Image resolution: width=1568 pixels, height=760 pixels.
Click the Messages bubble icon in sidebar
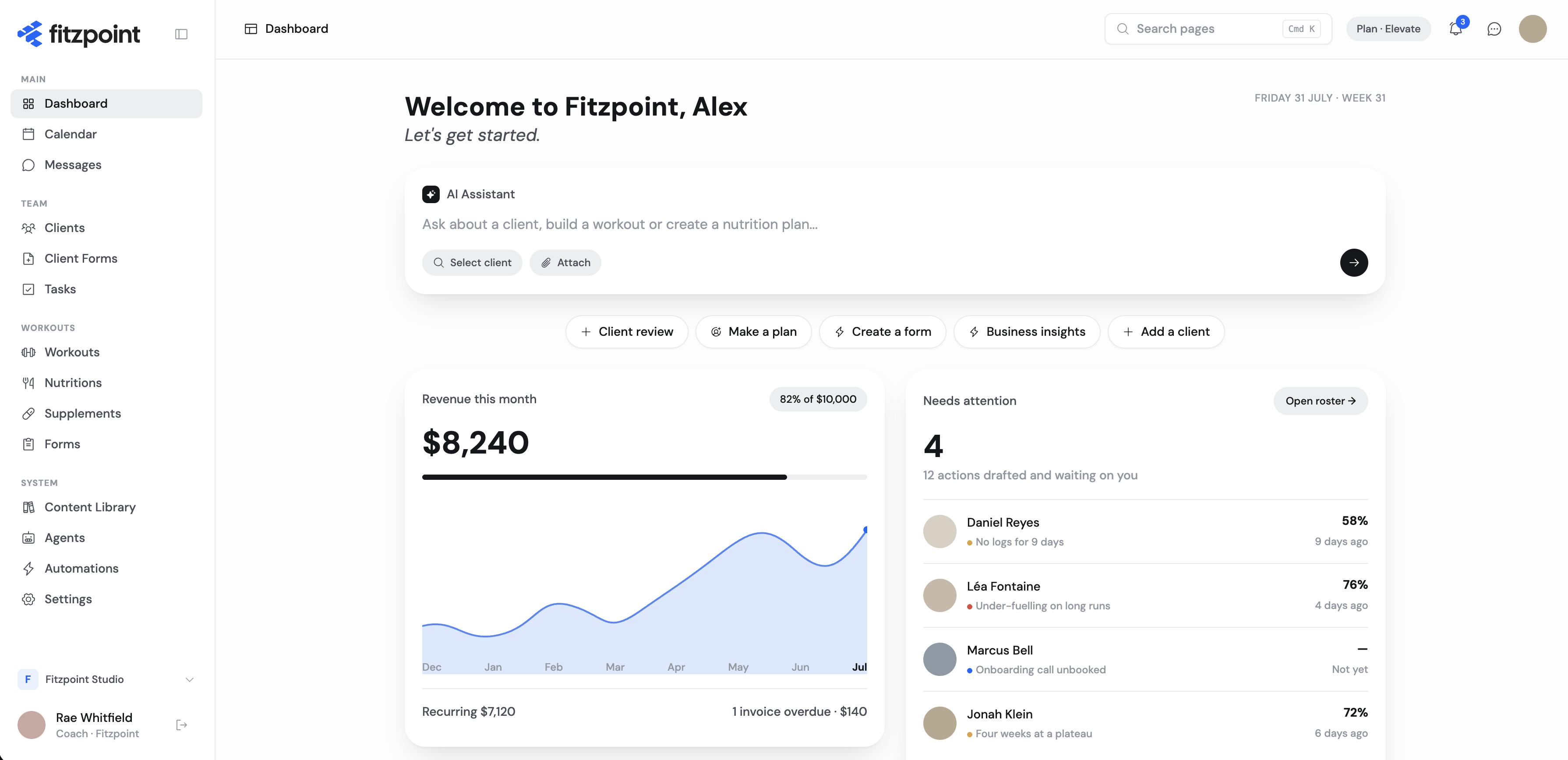coord(28,165)
